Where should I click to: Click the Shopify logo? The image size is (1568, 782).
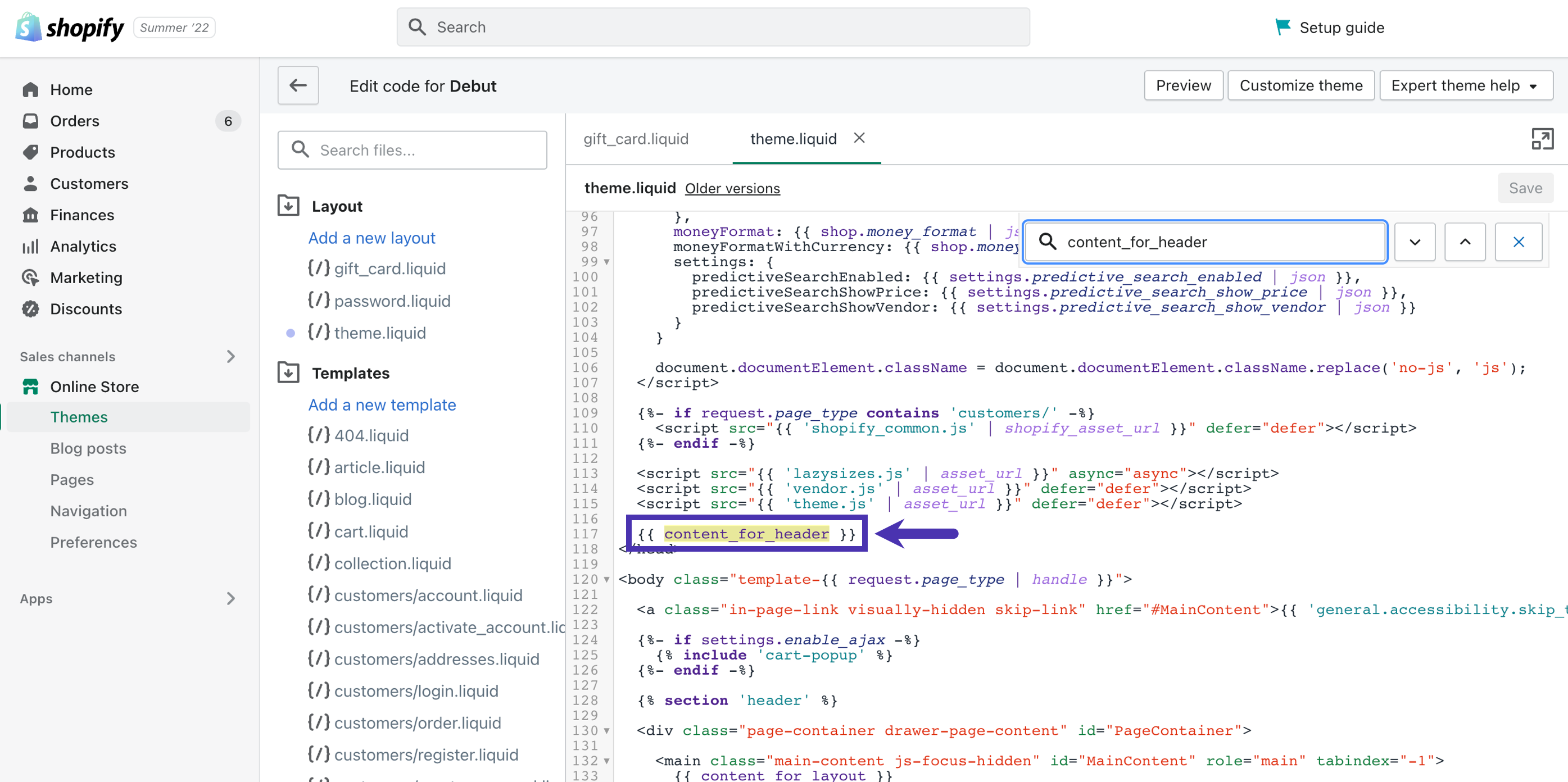(69, 28)
